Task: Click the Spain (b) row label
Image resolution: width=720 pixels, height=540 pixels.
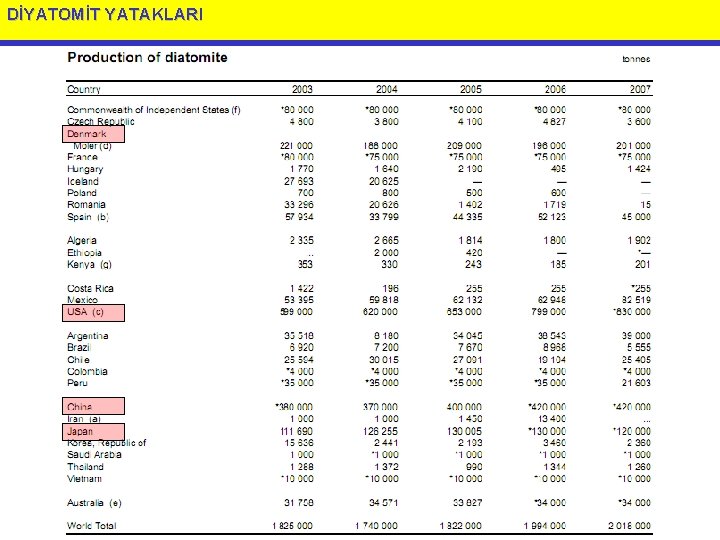Action: coord(88,217)
